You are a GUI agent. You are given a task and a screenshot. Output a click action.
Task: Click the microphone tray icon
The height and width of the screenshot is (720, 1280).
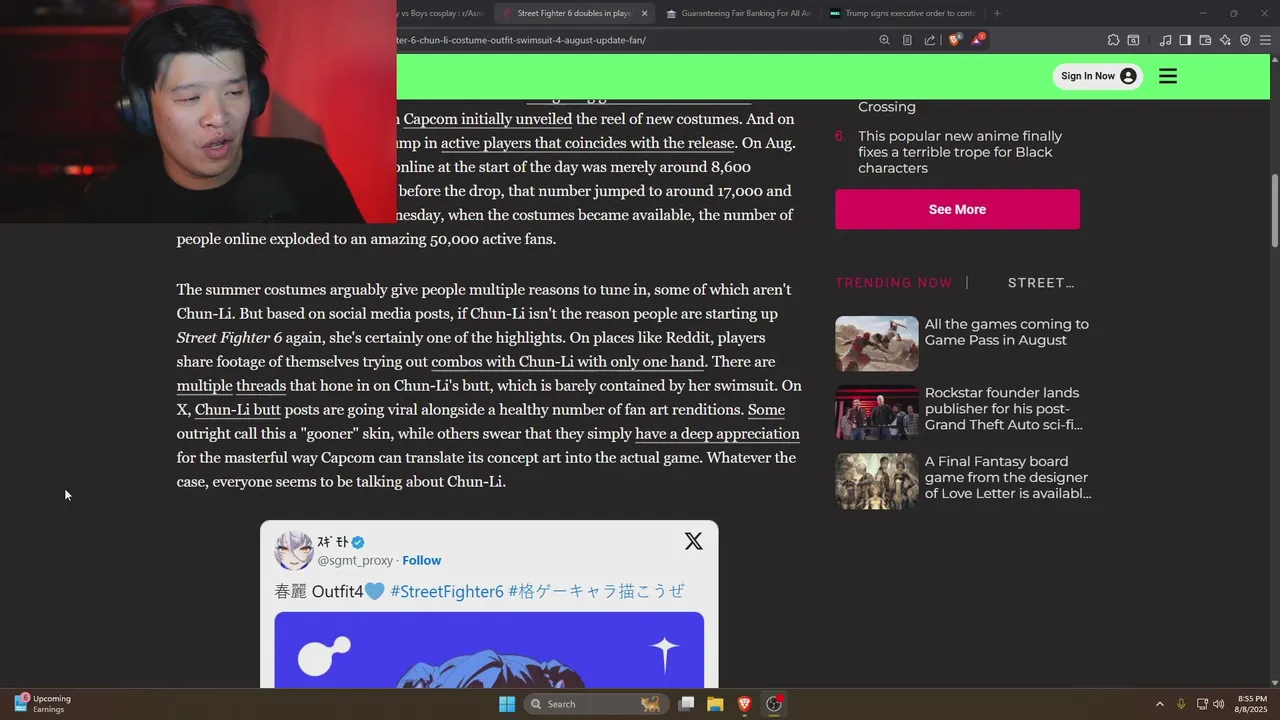point(1181,704)
